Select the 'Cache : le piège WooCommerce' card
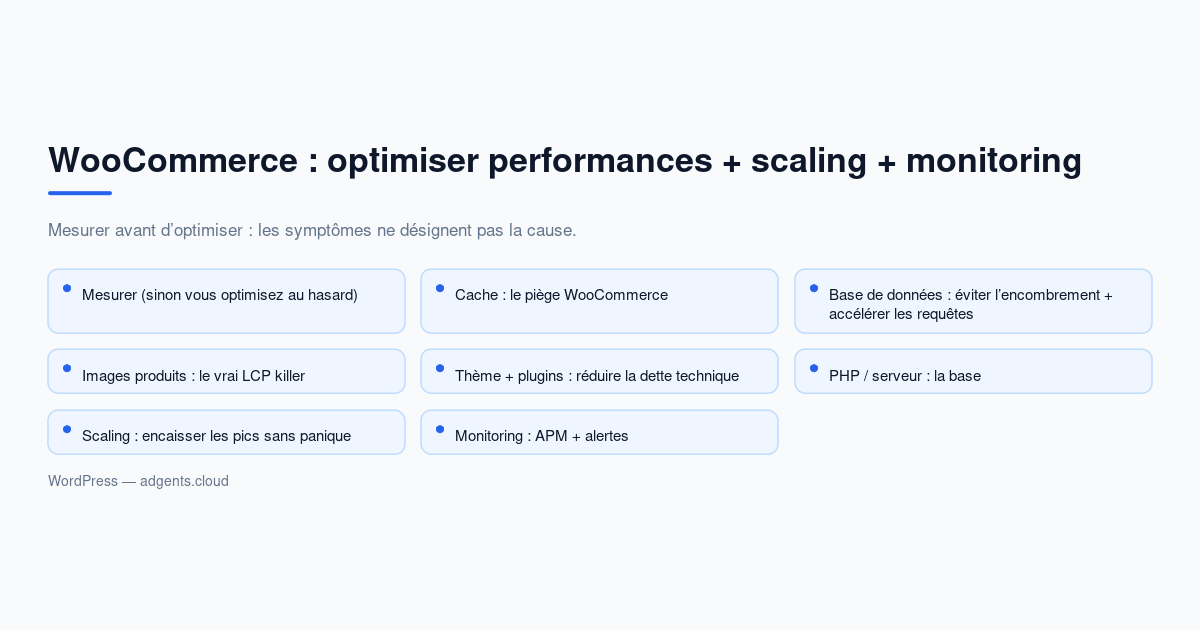Viewport: 1200px width, 630px height. click(599, 301)
